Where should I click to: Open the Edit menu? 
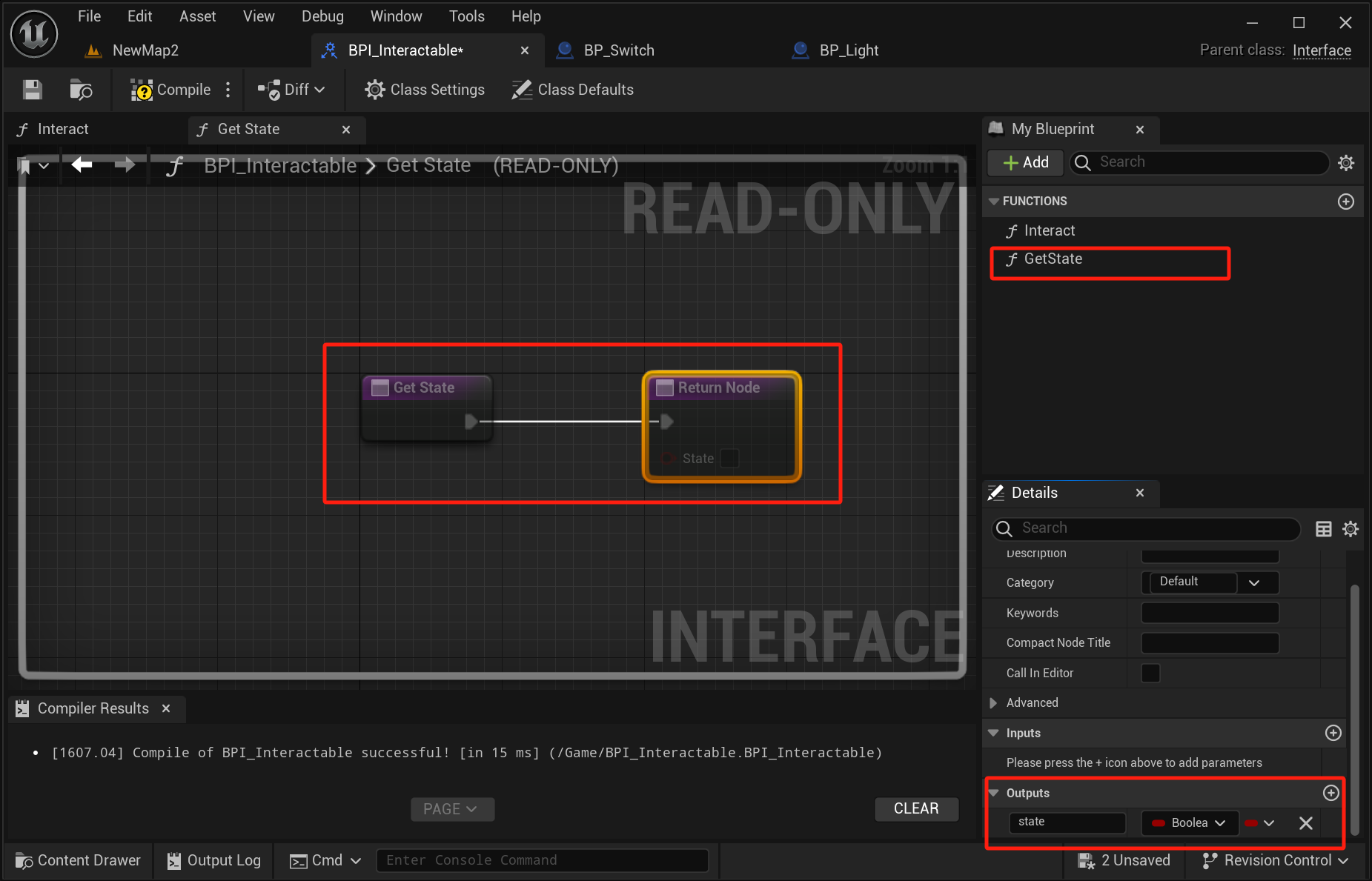[139, 16]
